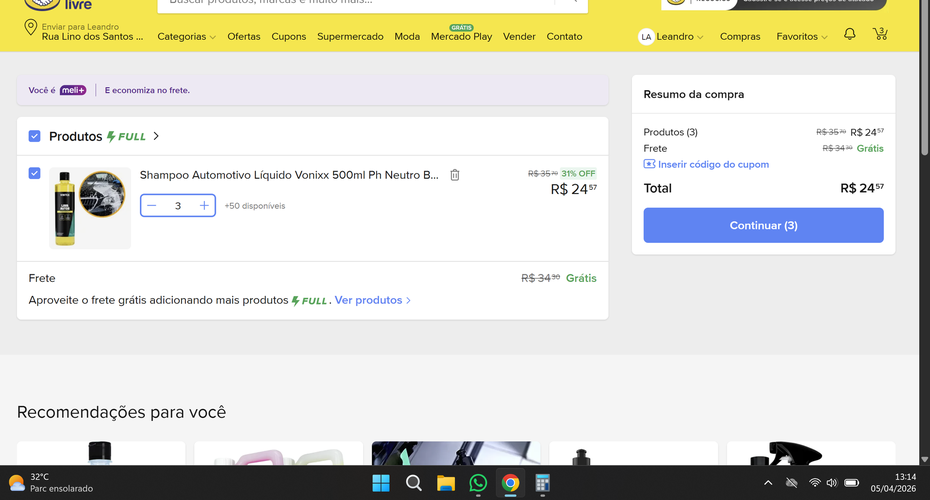Click the Continuar (3) button
The width and height of the screenshot is (930, 500).
coord(763,225)
